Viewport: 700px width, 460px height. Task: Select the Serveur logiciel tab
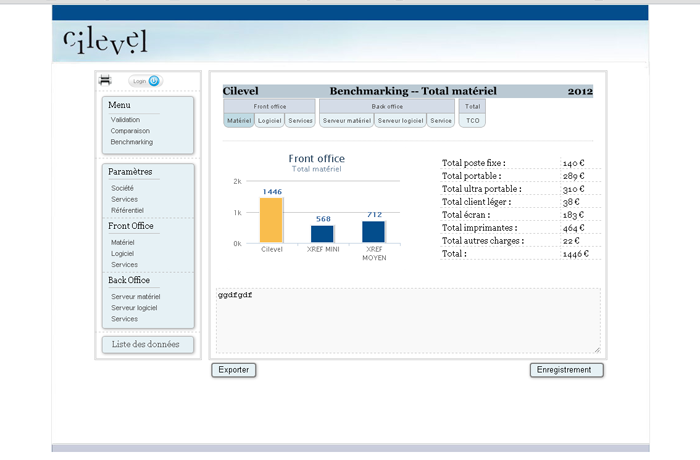point(400,120)
